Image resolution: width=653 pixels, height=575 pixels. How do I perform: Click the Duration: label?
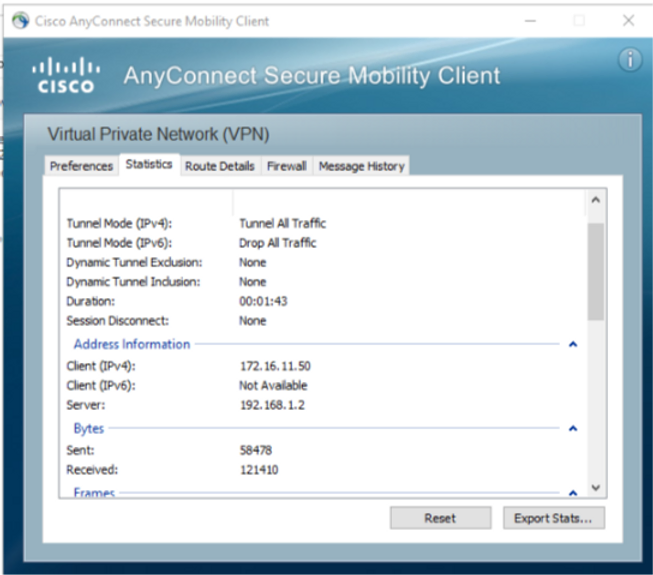[x=90, y=301]
